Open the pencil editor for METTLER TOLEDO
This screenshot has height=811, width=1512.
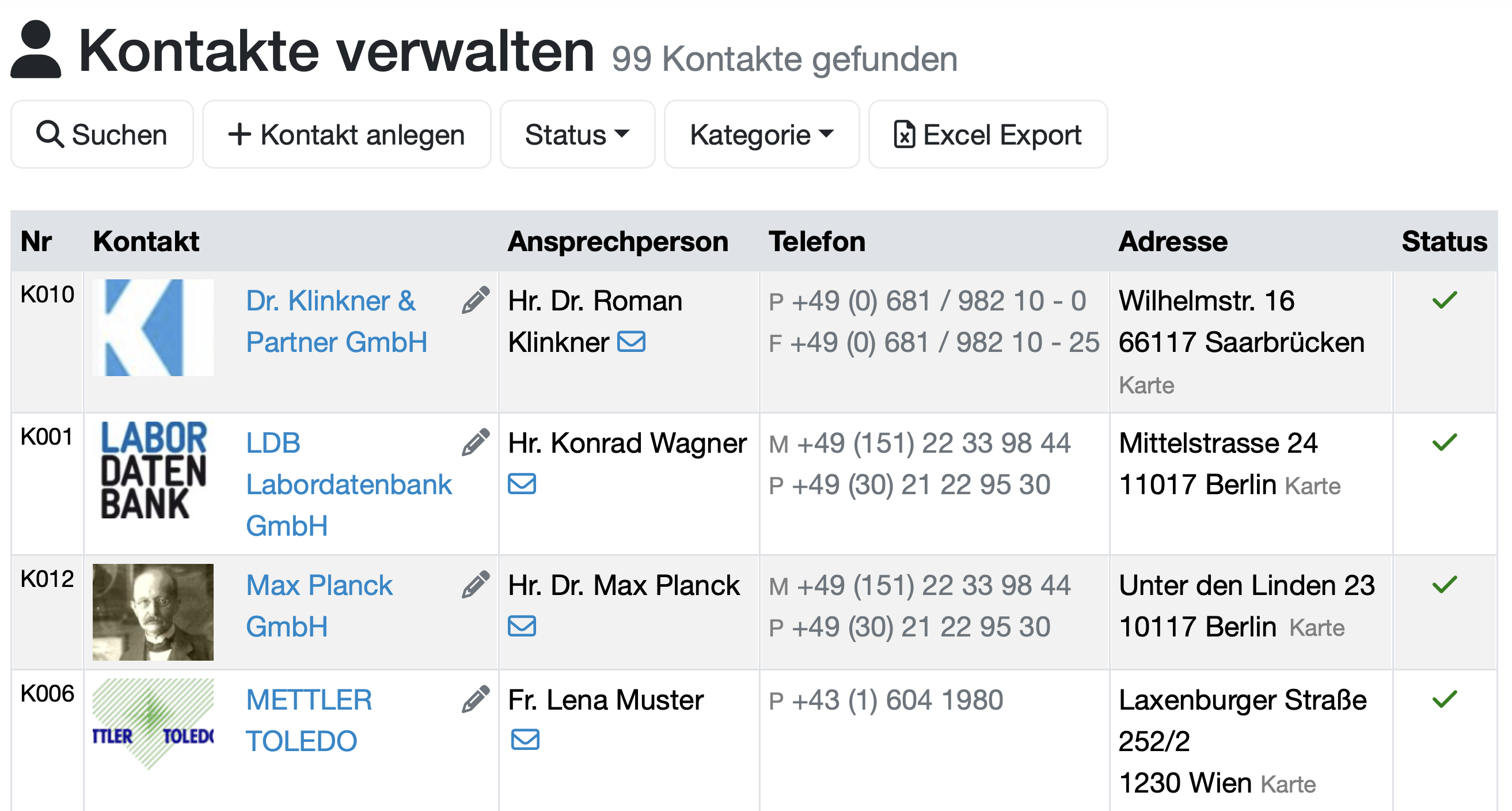click(476, 699)
